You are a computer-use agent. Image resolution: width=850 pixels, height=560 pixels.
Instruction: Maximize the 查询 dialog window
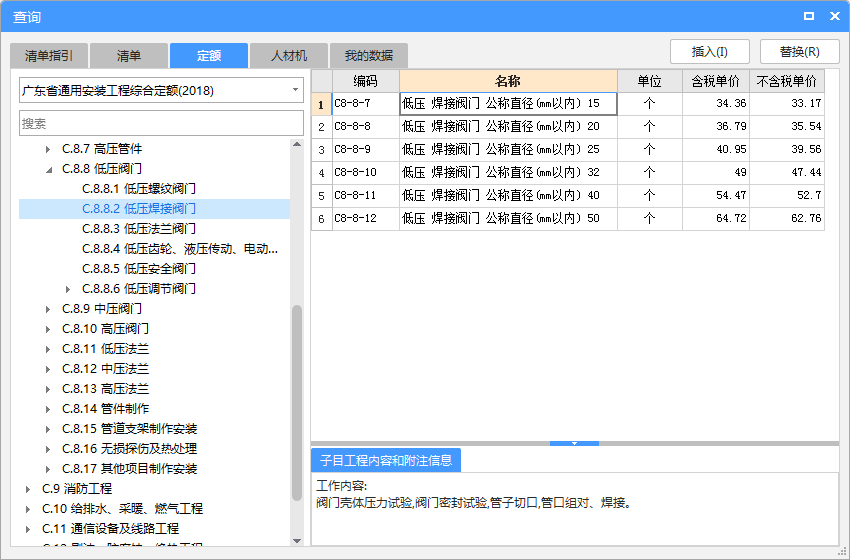pyautogui.click(x=809, y=16)
